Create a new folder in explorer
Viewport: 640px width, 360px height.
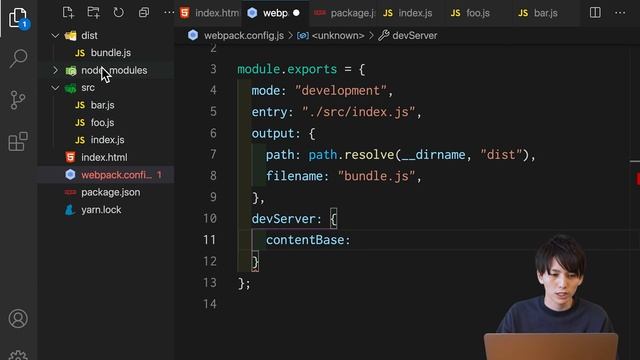tap(93, 13)
